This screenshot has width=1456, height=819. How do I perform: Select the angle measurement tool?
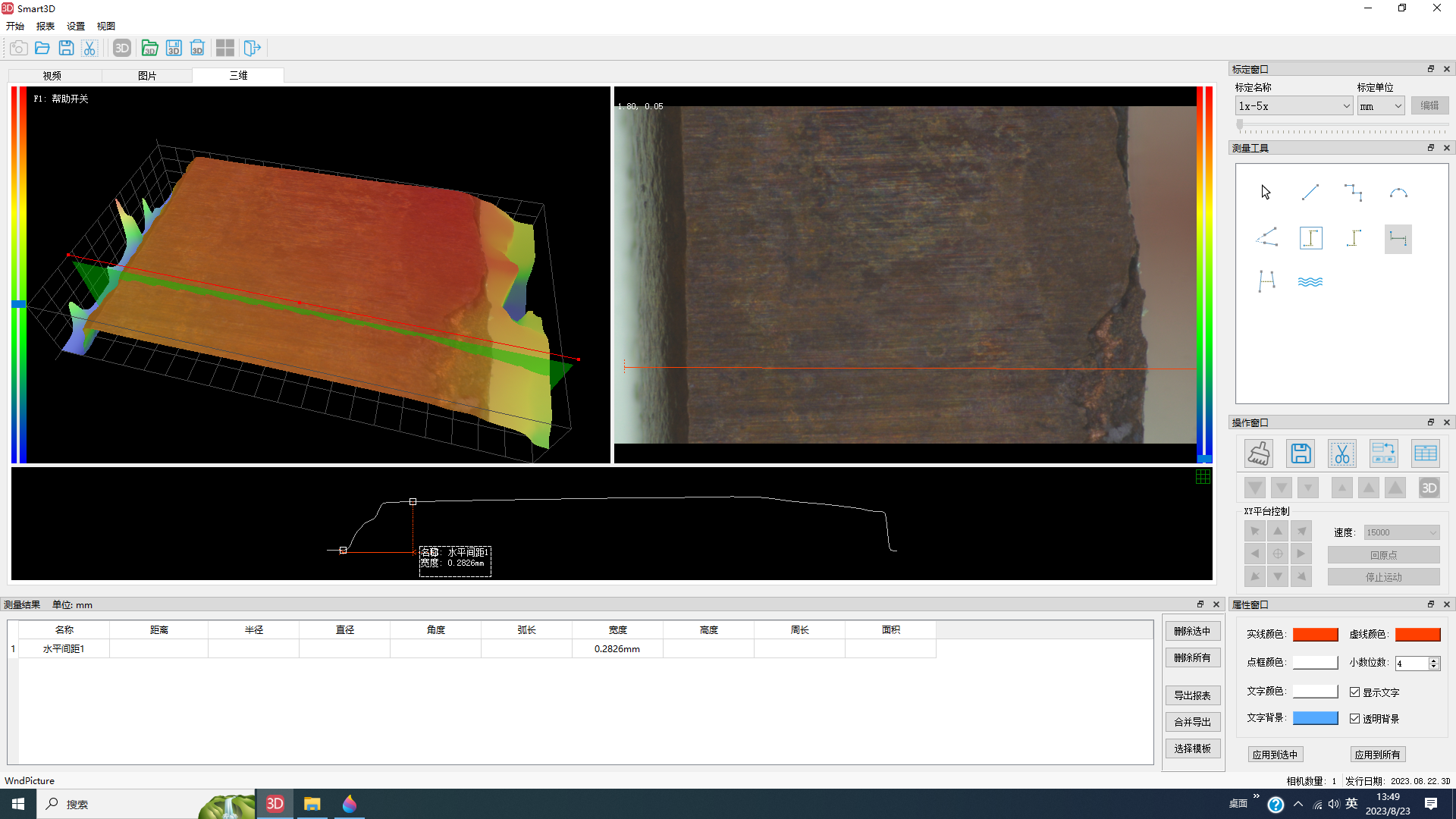(x=1266, y=238)
